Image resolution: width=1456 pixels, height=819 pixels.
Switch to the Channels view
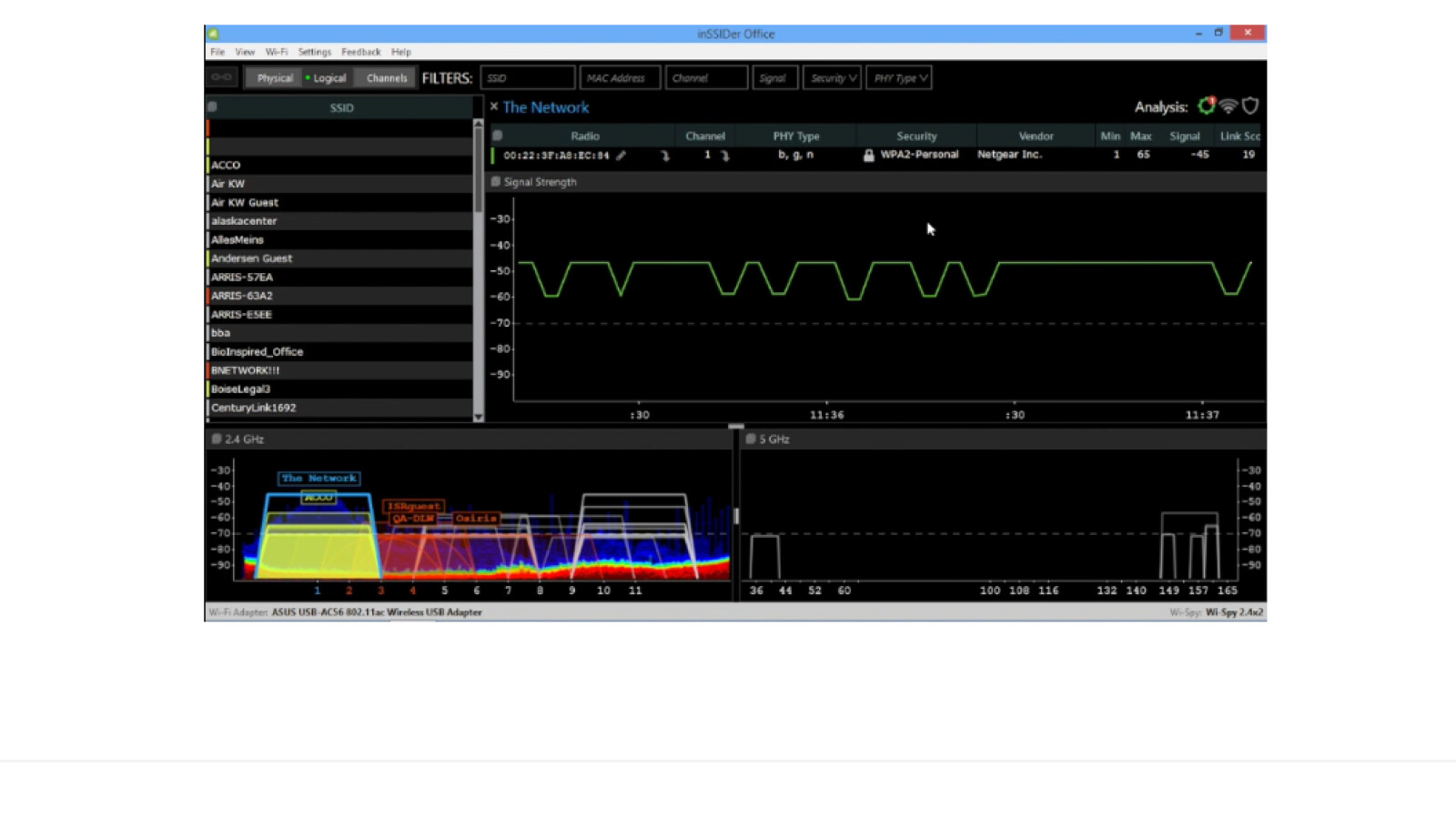click(386, 78)
